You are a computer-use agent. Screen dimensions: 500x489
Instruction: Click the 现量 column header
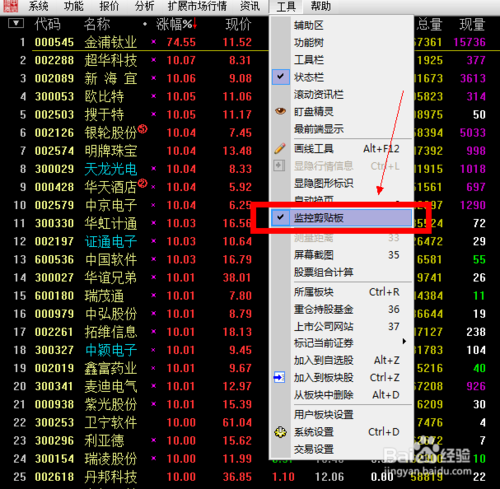click(x=472, y=24)
